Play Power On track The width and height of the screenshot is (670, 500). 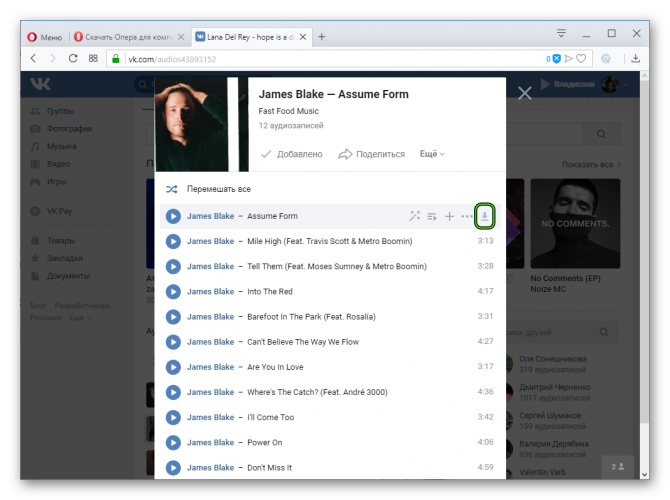coord(173,443)
